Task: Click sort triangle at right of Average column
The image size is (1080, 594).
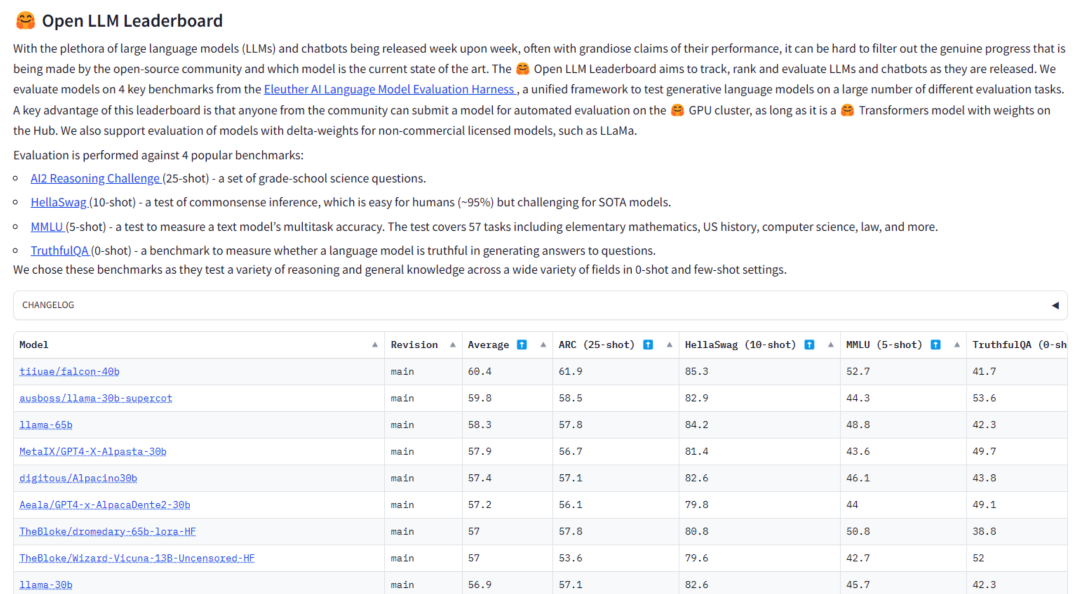Action: [x=543, y=345]
